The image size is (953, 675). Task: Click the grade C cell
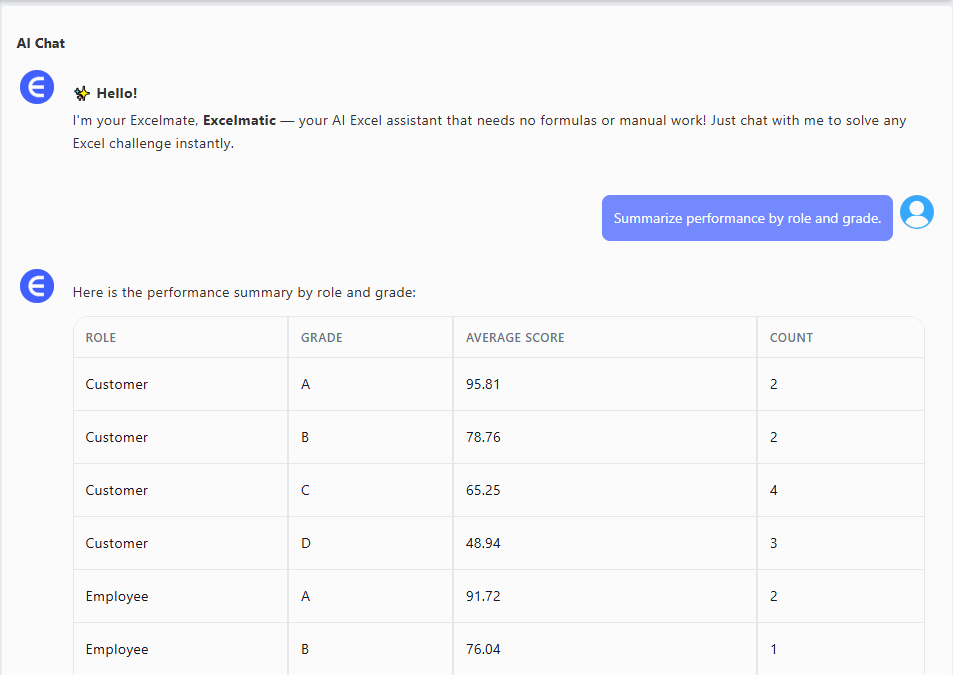tap(306, 490)
